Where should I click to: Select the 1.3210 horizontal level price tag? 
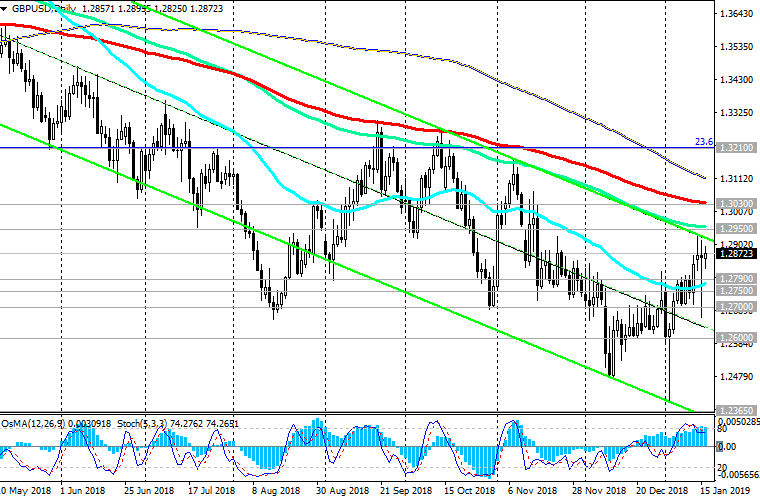coord(735,147)
